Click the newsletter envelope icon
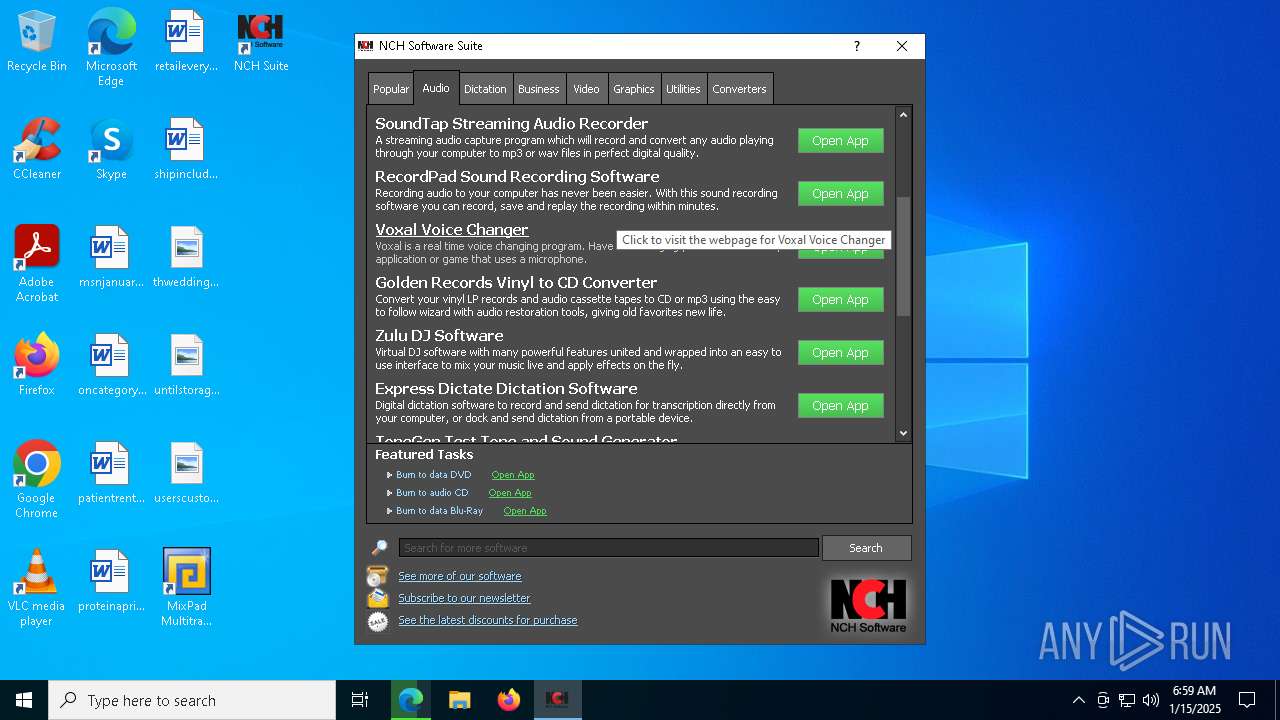Image resolution: width=1280 pixels, height=720 pixels. pos(378,598)
